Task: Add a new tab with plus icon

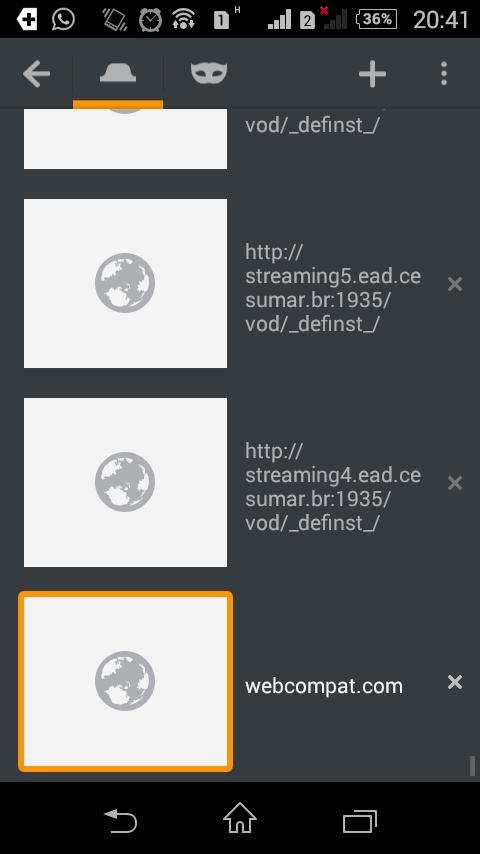Action: click(373, 74)
